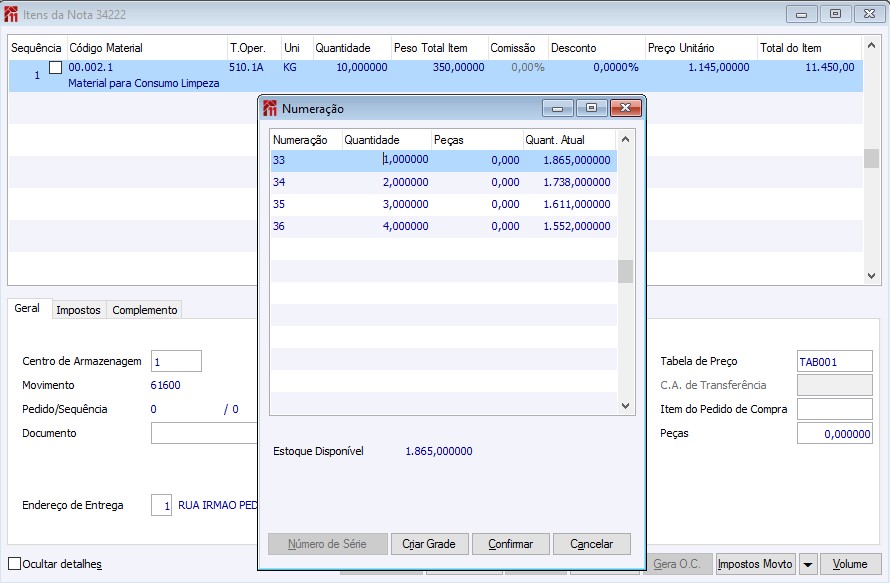Click the Tabela de Preço field
This screenshot has width=890, height=583.
click(834, 361)
